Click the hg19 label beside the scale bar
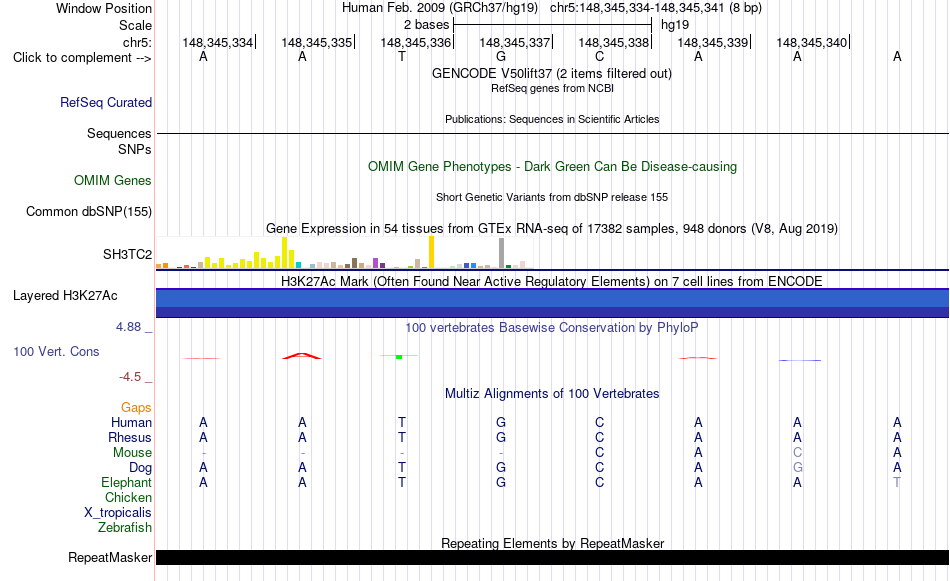 pyautogui.click(x=675, y=25)
